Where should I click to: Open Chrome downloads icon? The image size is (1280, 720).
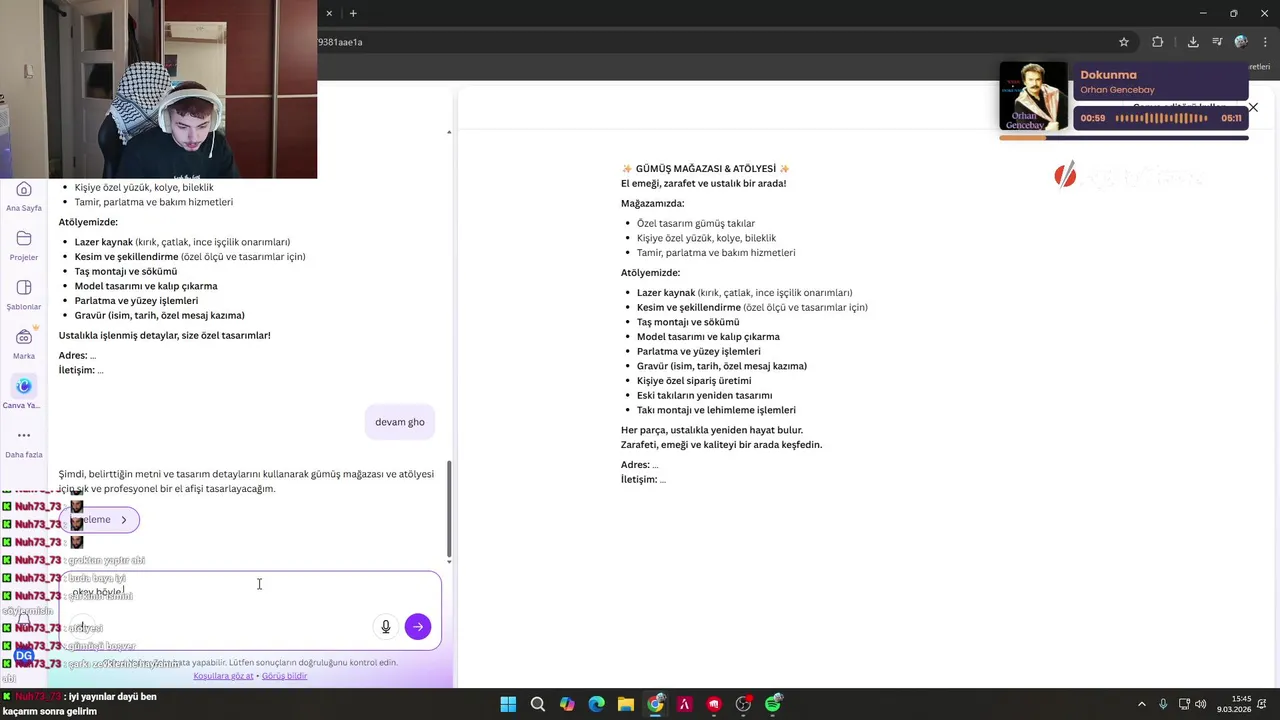tap(1193, 42)
